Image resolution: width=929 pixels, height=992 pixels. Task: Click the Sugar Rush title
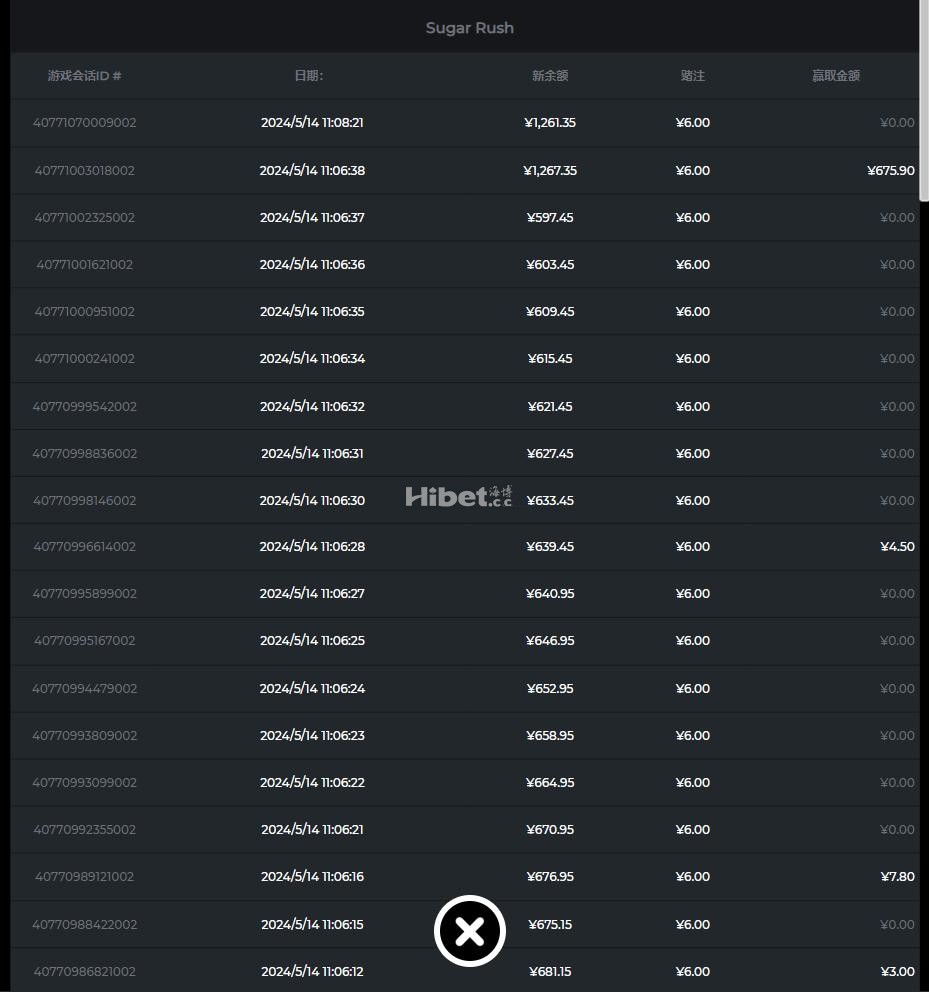pyautogui.click(x=470, y=28)
